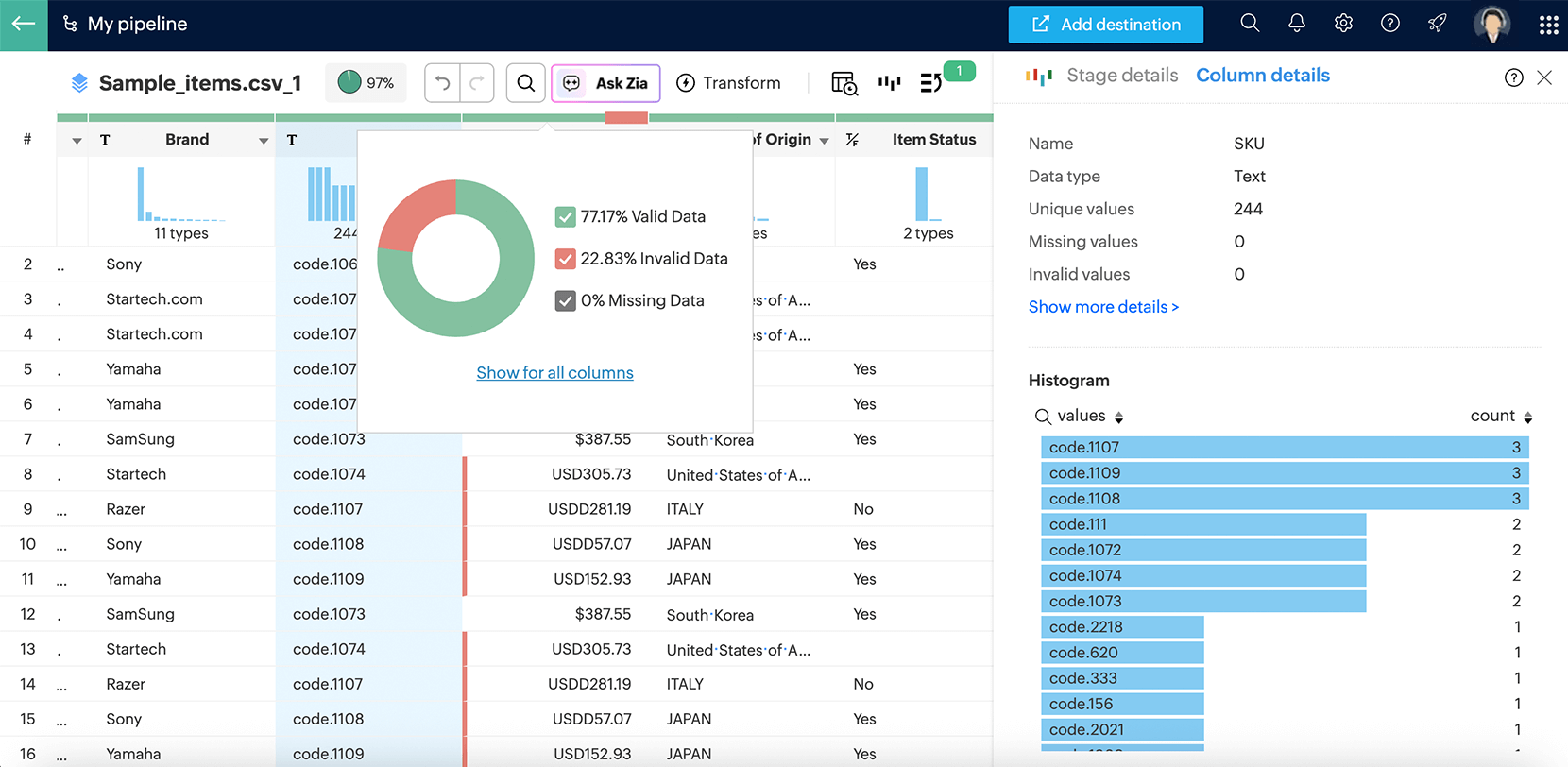Uncheck the Valid Data checkbox
Image resolution: width=1568 pixels, height=767 pixels.
(565, 217)
